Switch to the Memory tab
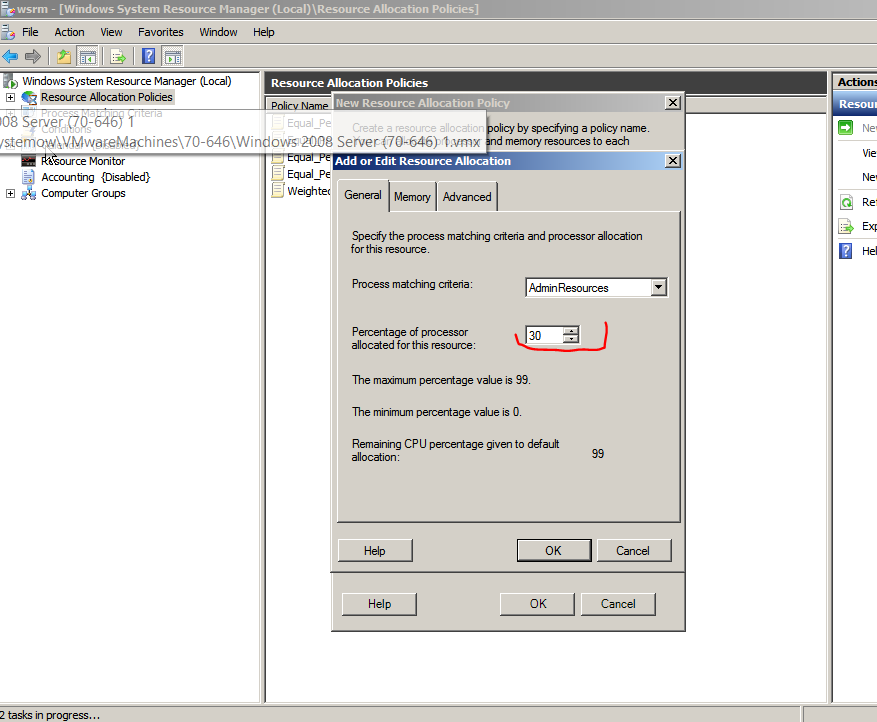 [412, 197]
